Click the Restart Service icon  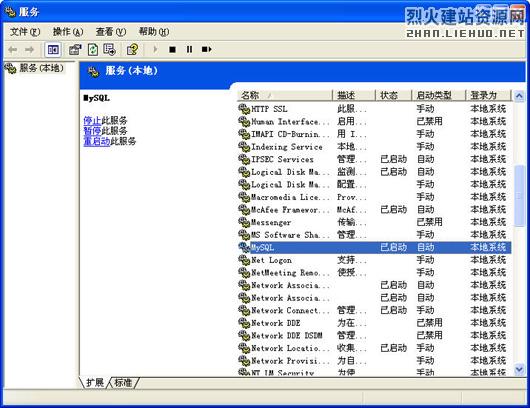point(206,50)
